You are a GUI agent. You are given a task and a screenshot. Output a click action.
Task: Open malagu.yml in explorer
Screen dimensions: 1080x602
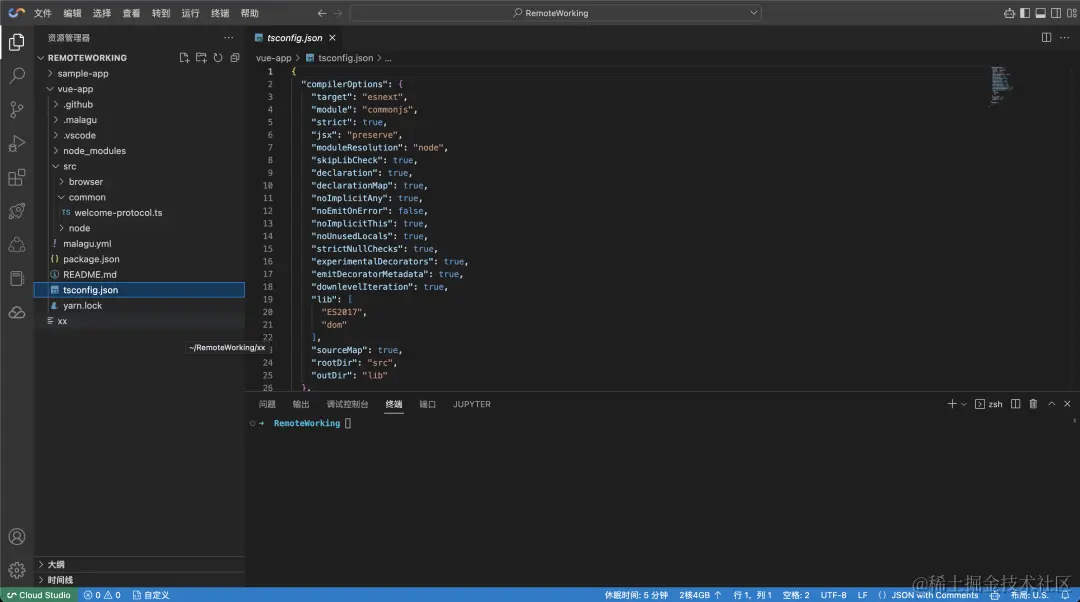click(139, 244)
